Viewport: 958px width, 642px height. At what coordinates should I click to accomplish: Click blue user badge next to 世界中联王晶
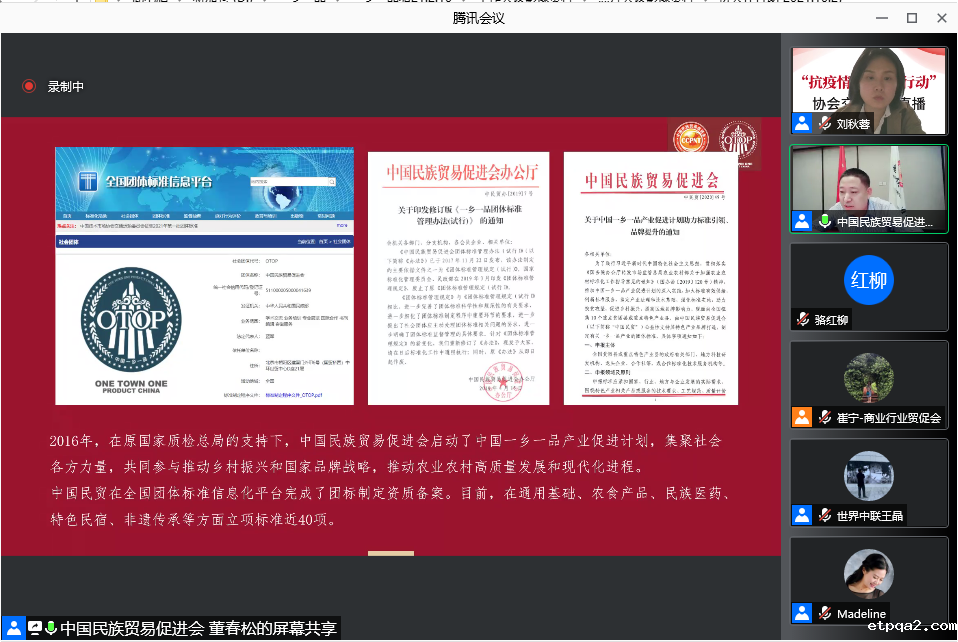(802, 515)
